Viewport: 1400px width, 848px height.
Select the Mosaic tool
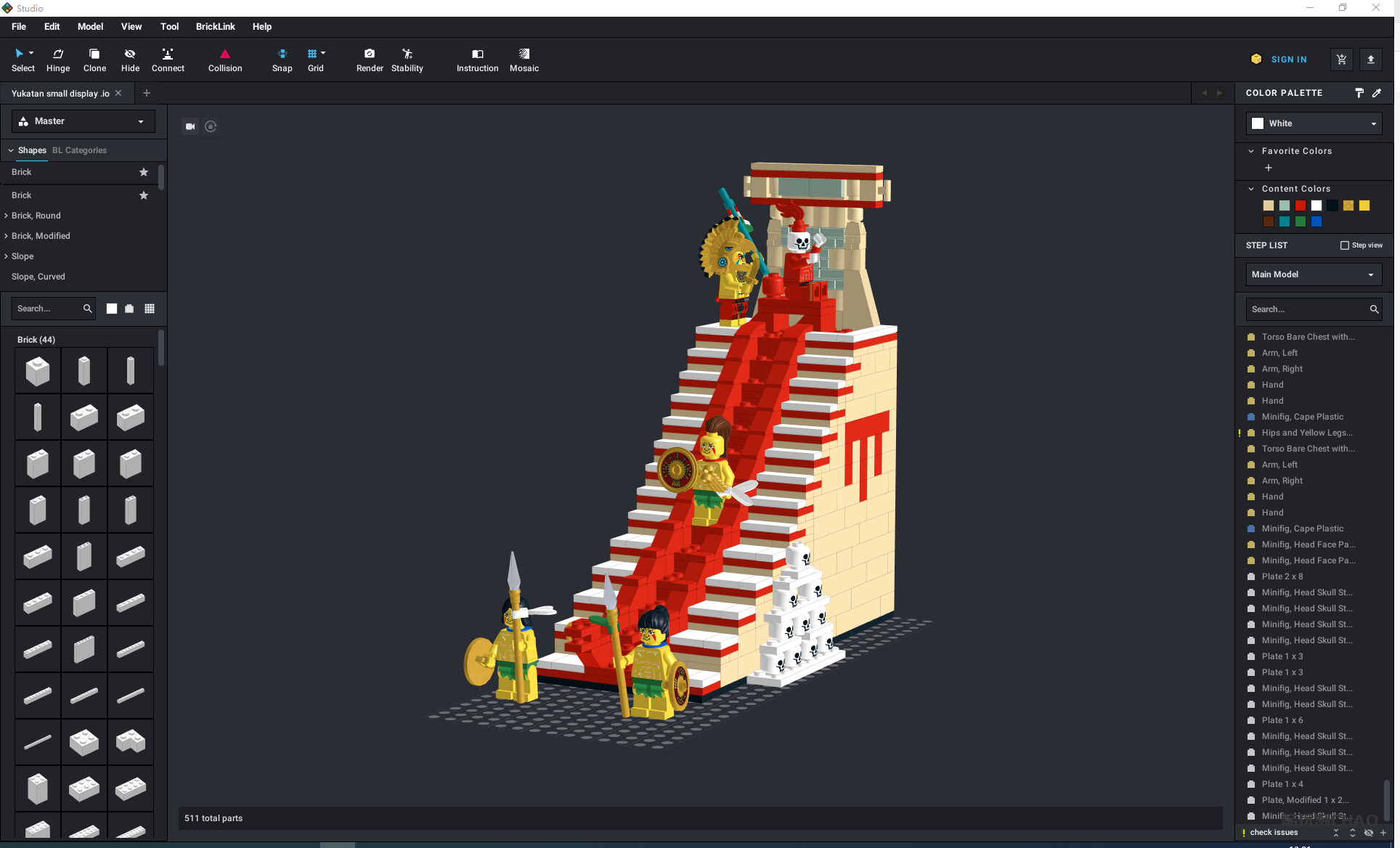tap(524, 59)
